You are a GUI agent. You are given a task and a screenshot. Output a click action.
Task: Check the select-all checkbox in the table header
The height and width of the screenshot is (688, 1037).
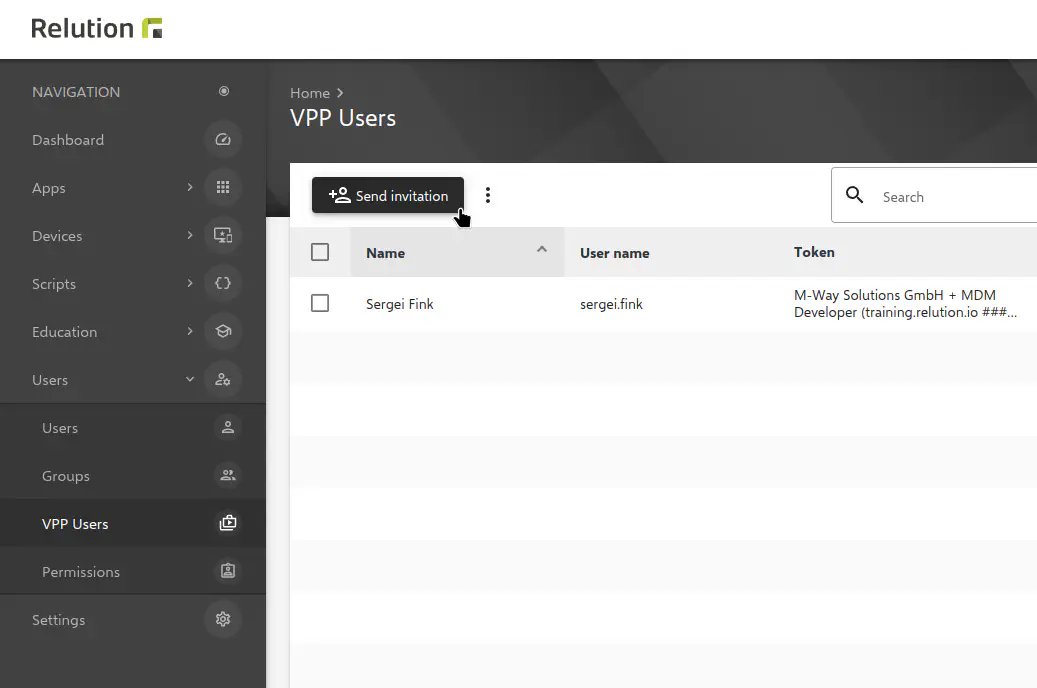(320, 252)
